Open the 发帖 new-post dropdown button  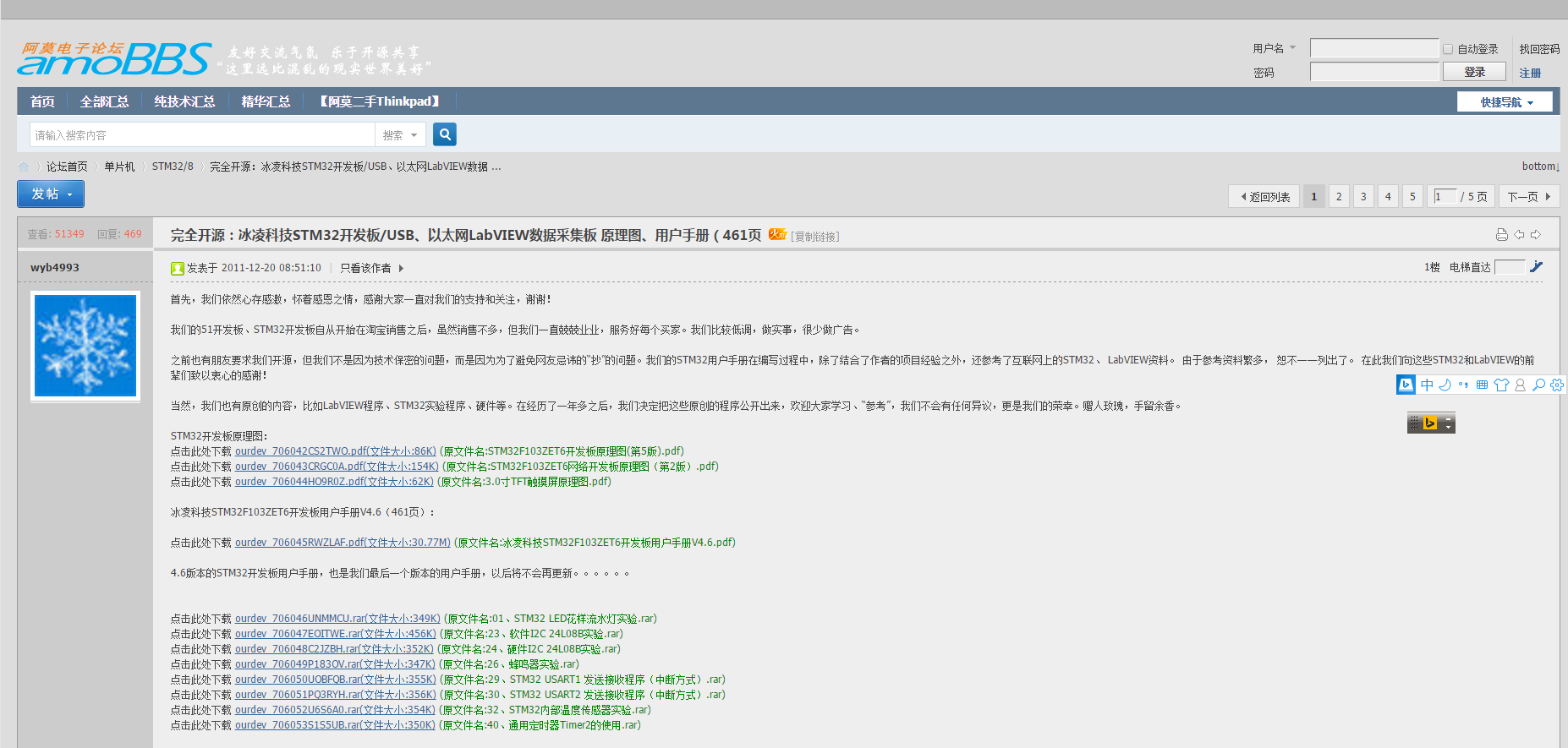51,194
